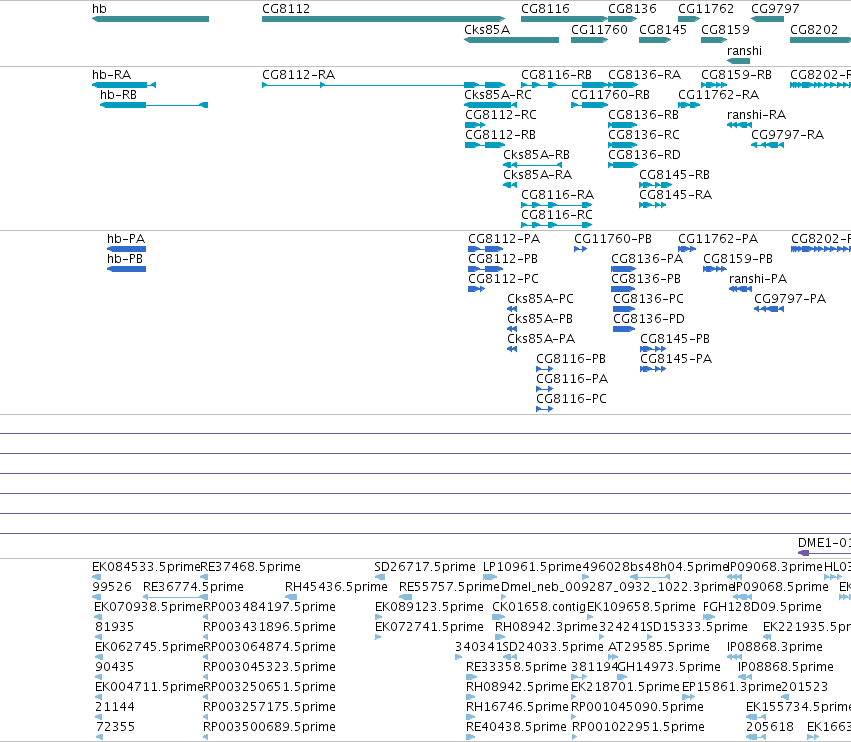
Task: Select the CG8159-PB protein label
Action: [x=738, y=259]
